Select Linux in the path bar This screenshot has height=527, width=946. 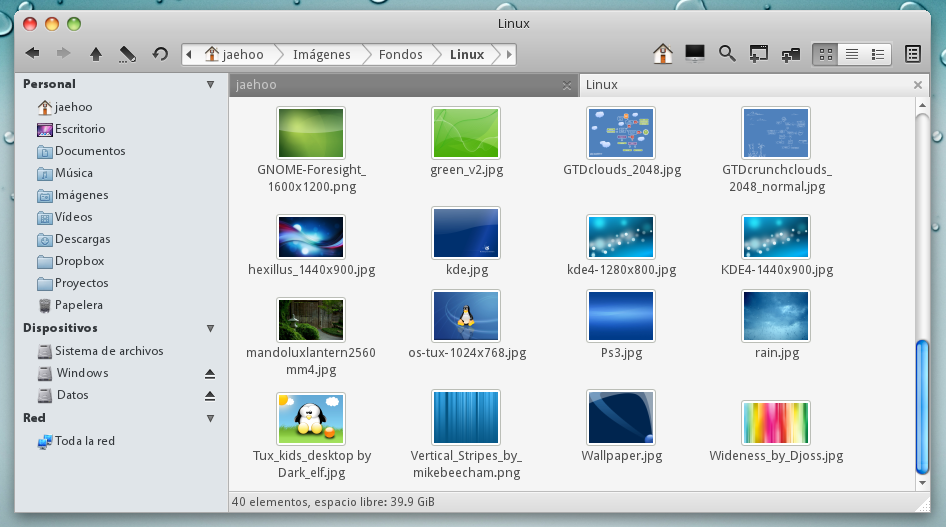(467, 54)
